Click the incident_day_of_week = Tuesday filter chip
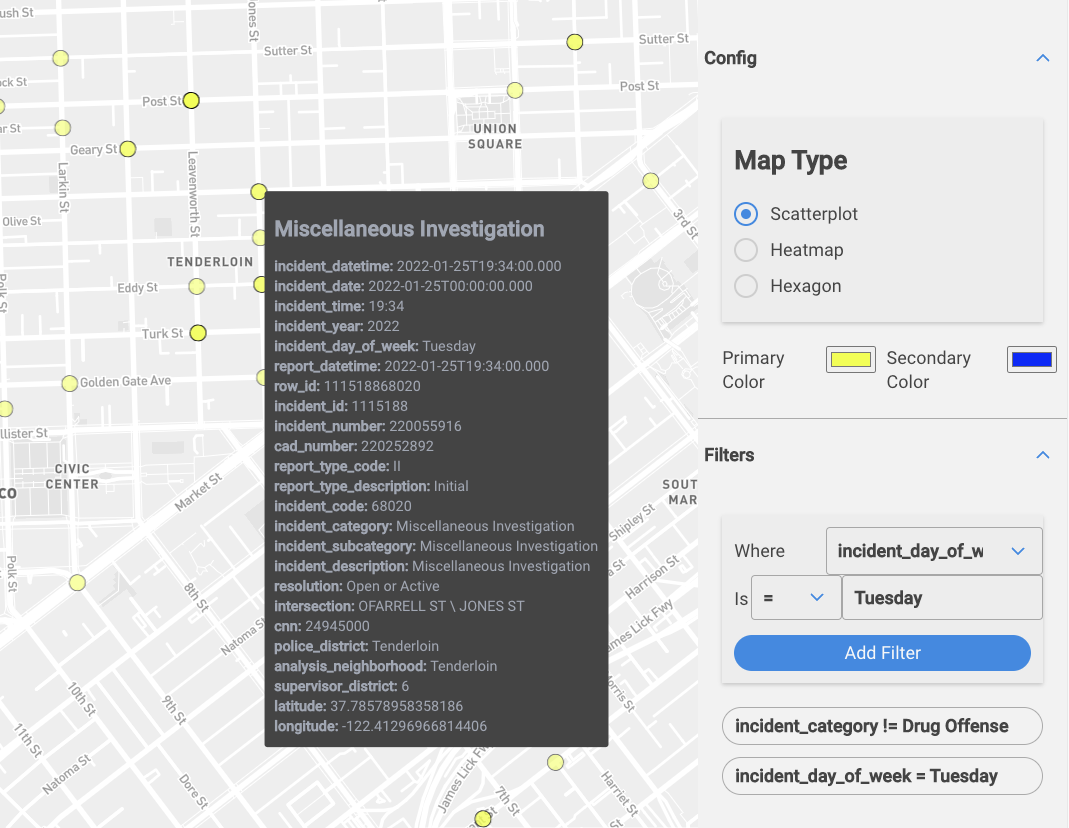The width and height of the screenshot is (1069, 828). tap(882, 776)
